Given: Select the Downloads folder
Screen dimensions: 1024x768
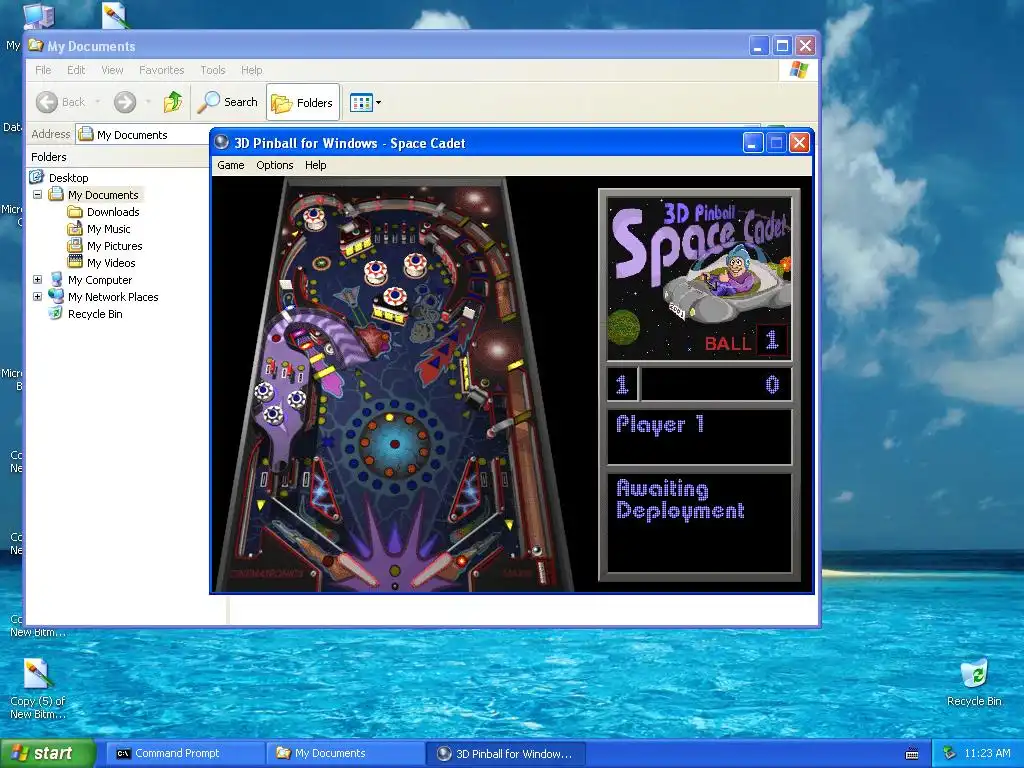Looking at the screenshot, I should pos(113,212).
